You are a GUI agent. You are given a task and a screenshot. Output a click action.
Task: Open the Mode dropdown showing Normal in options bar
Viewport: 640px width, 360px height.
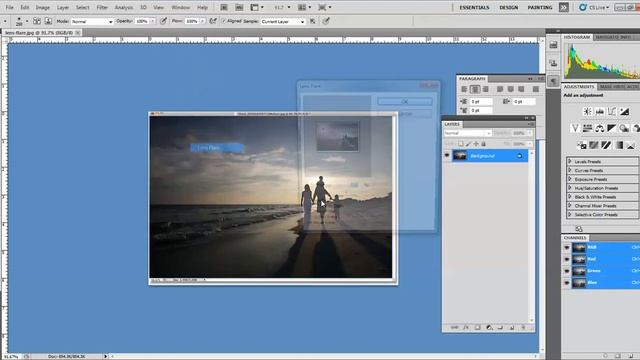(x=92, y=21)
